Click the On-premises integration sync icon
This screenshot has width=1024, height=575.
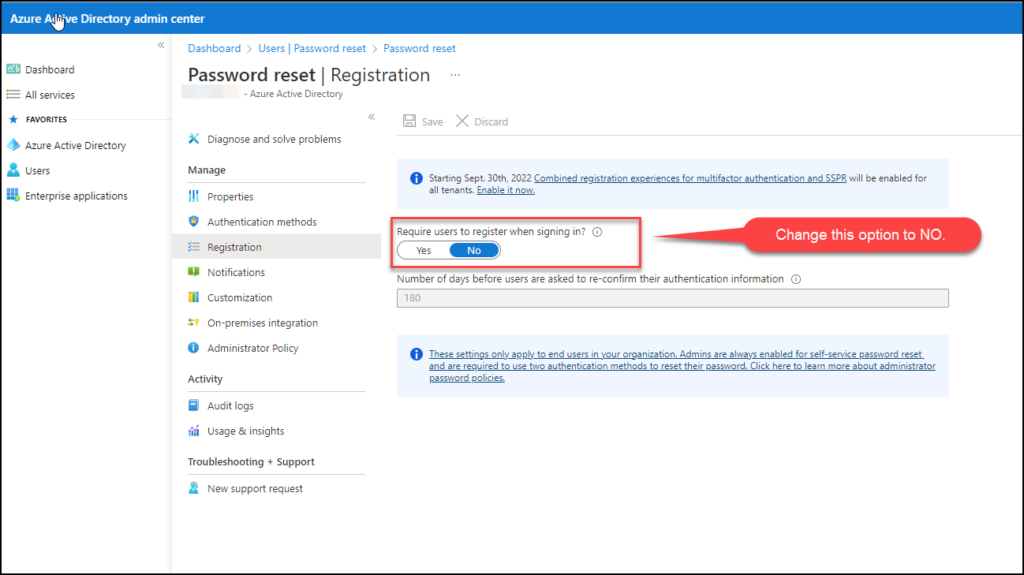tap(193, 322)
